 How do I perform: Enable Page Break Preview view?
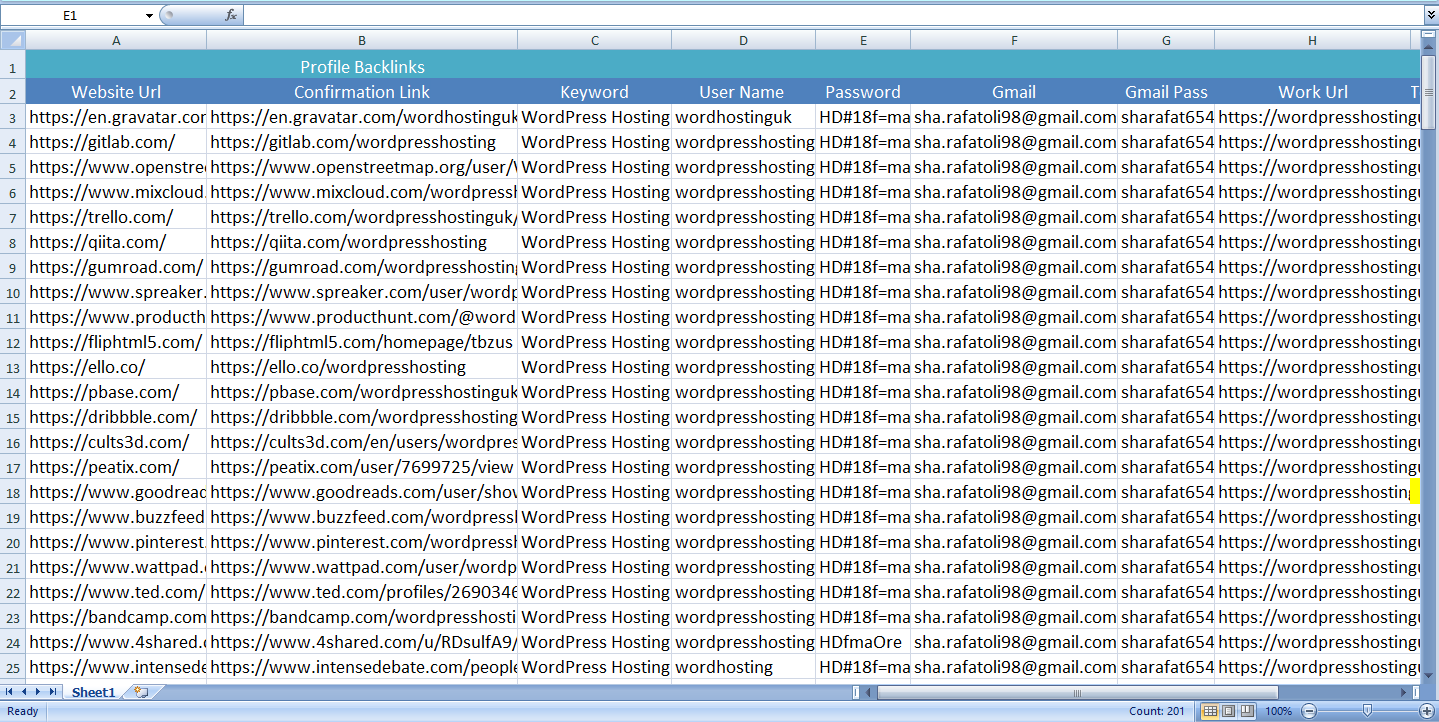tap(1246, 711)
